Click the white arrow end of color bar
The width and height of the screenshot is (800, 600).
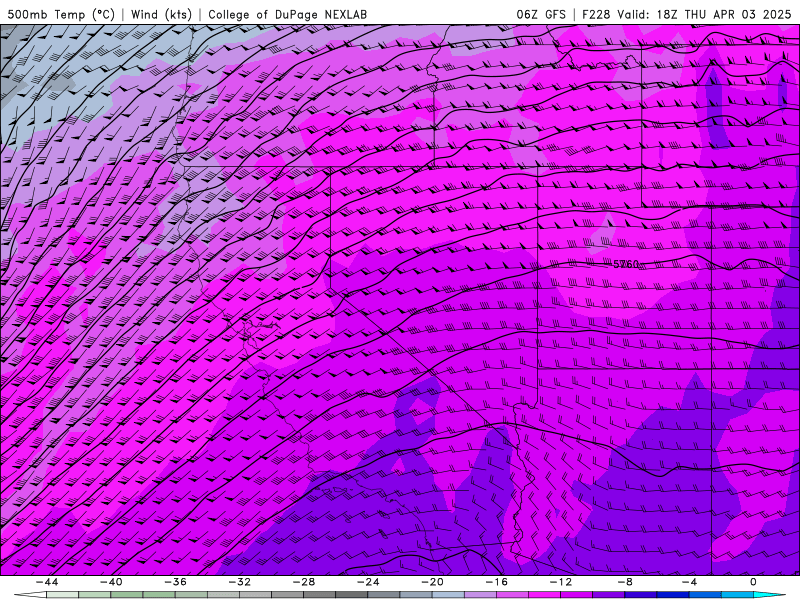point(31,595)
